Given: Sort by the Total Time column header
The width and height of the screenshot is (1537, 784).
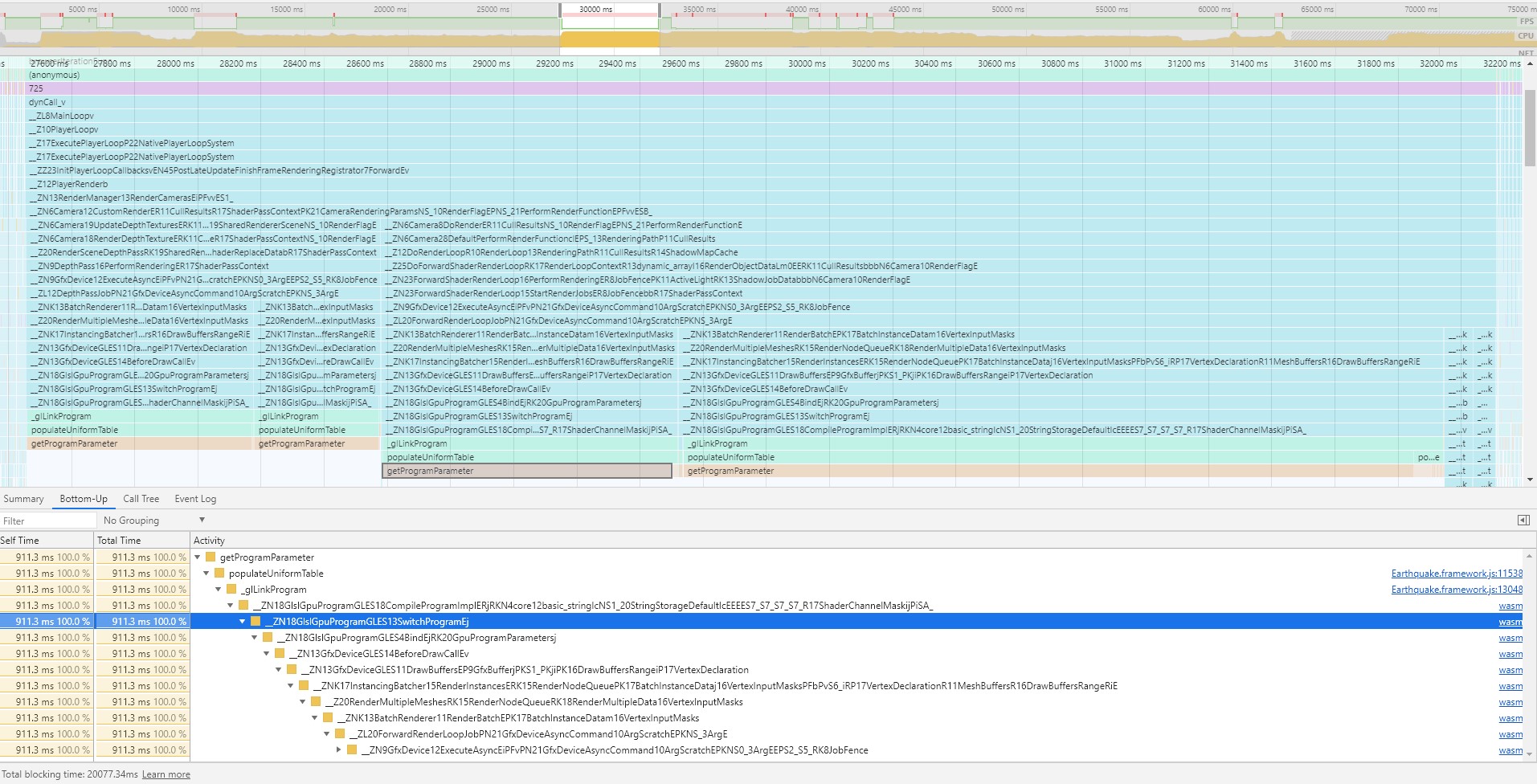Looking at the screenshot, I should [x=142, y=541].
